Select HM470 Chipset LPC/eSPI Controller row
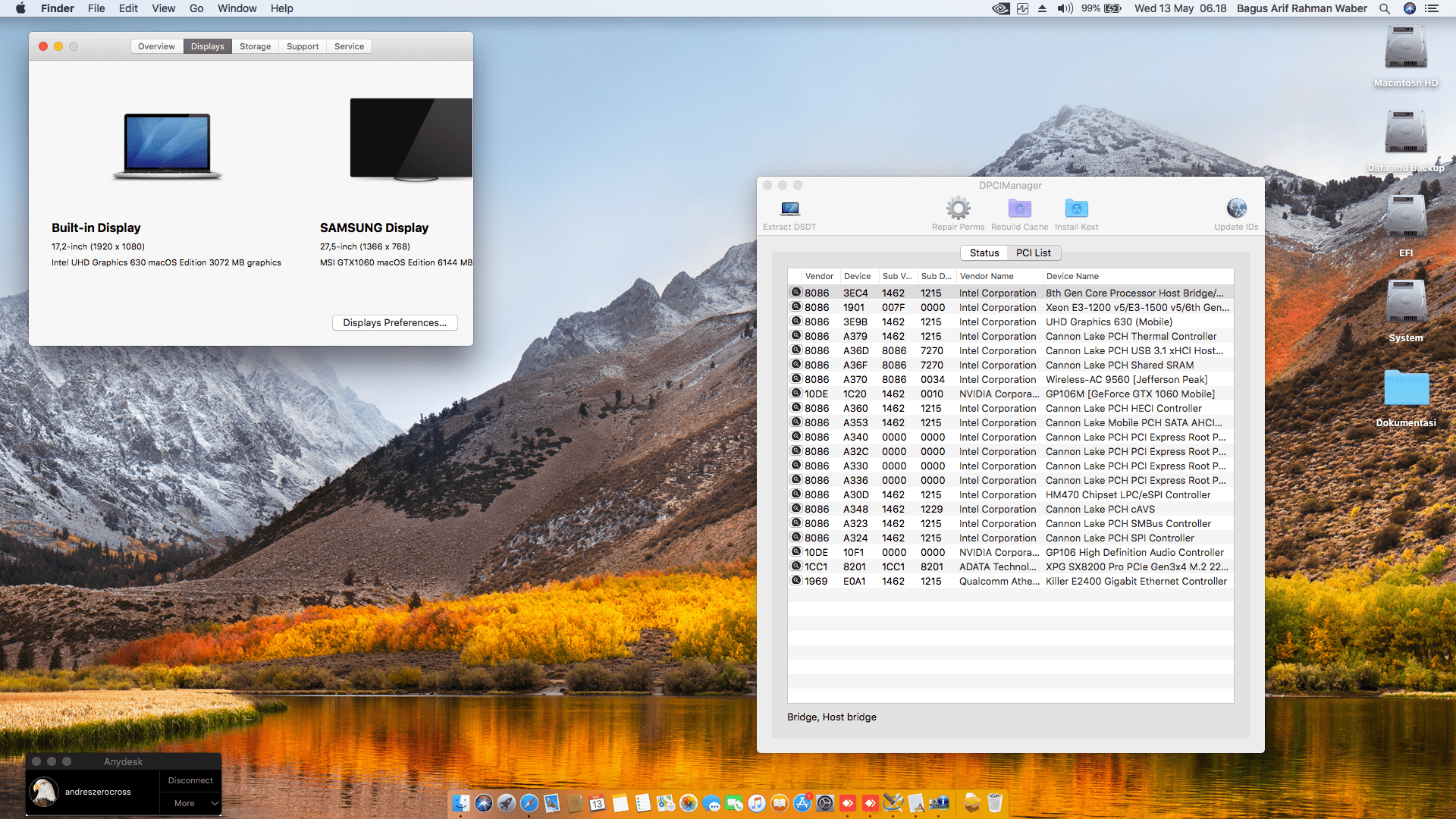The height and width of the screenshot is (819, 1456). [x=1011, y=494]
